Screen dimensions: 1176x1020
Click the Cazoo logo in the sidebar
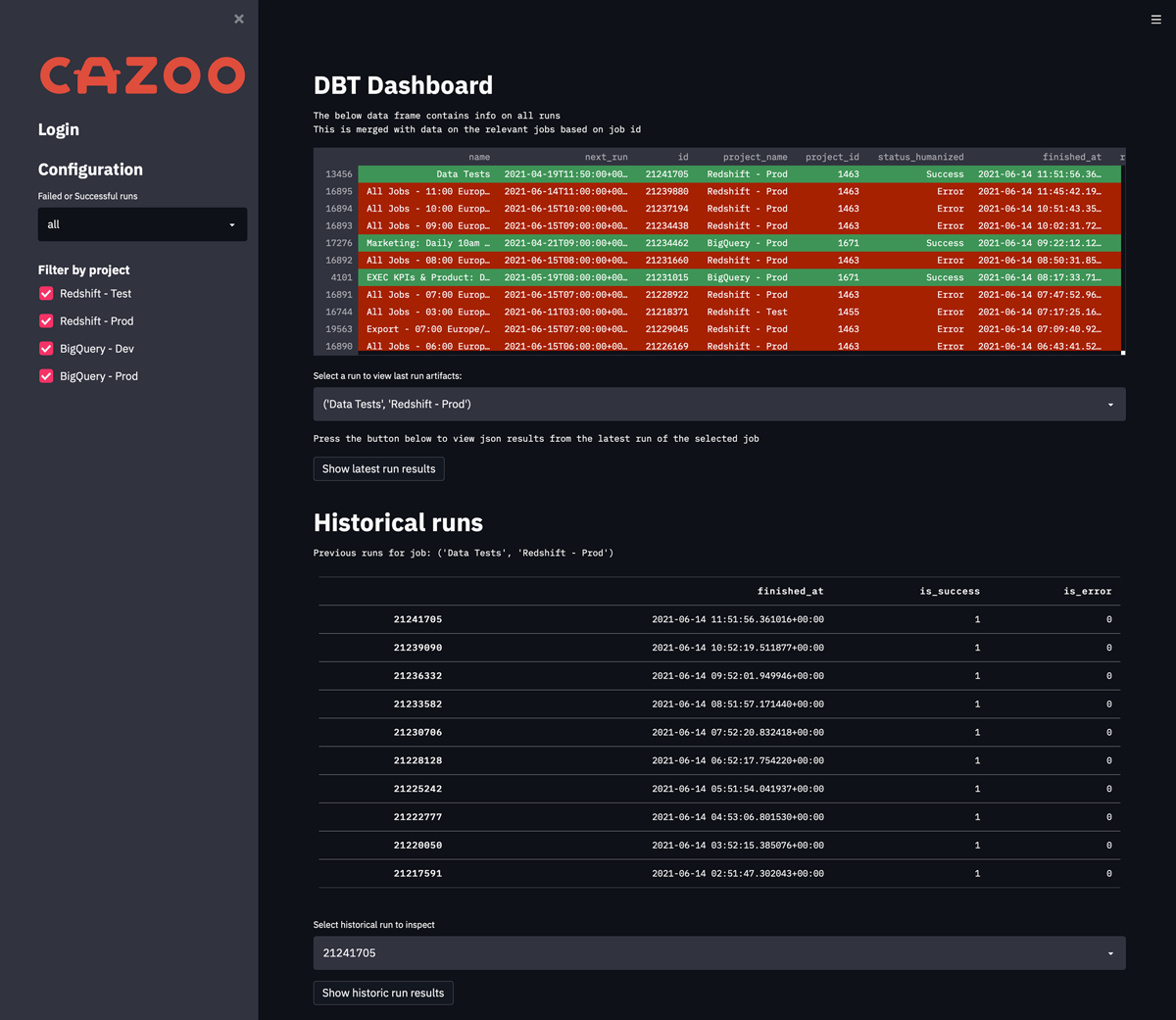point(142,75)
